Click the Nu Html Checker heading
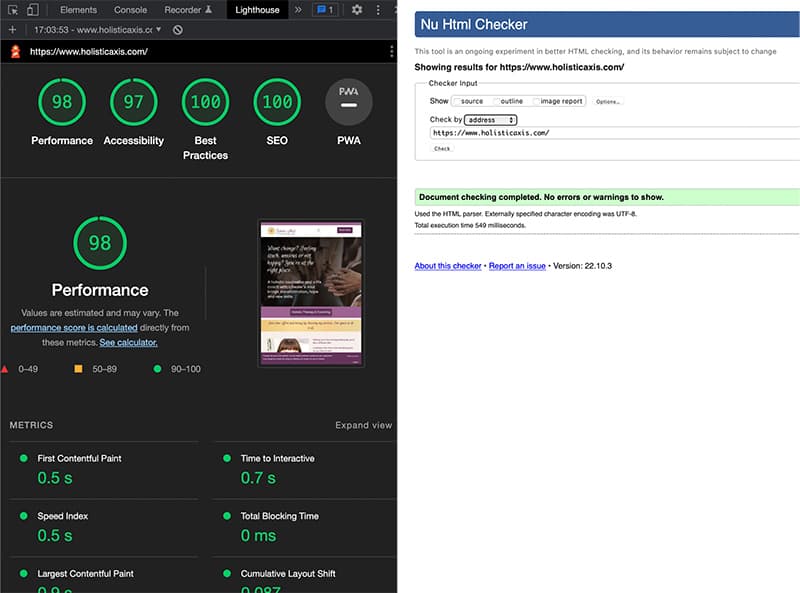This screenshot has height=593, width=800. click(474, 24)
